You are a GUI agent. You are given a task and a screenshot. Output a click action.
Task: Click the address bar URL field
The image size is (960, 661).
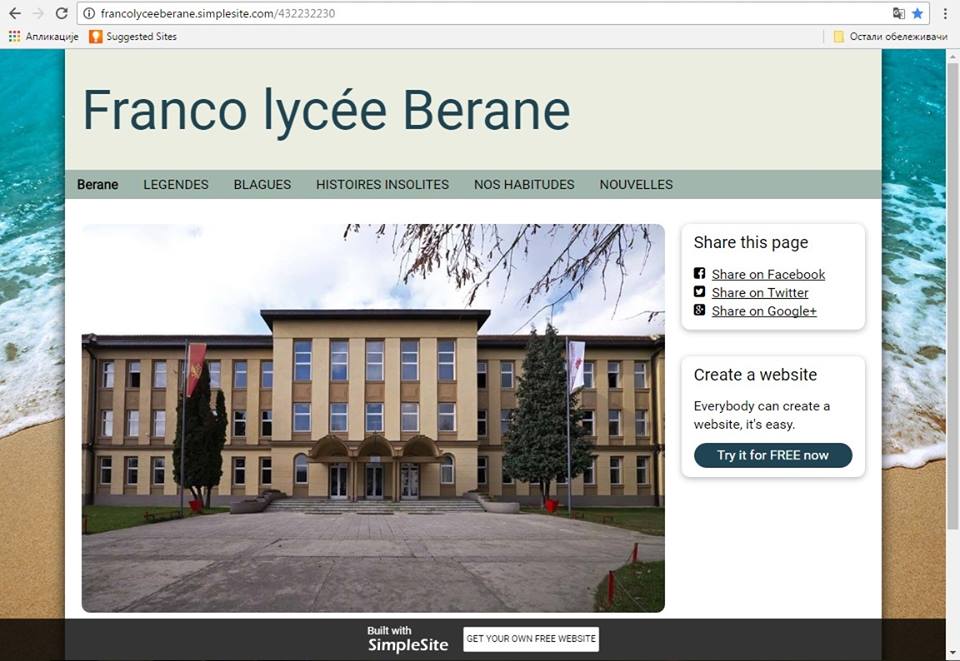coord(480,14)
